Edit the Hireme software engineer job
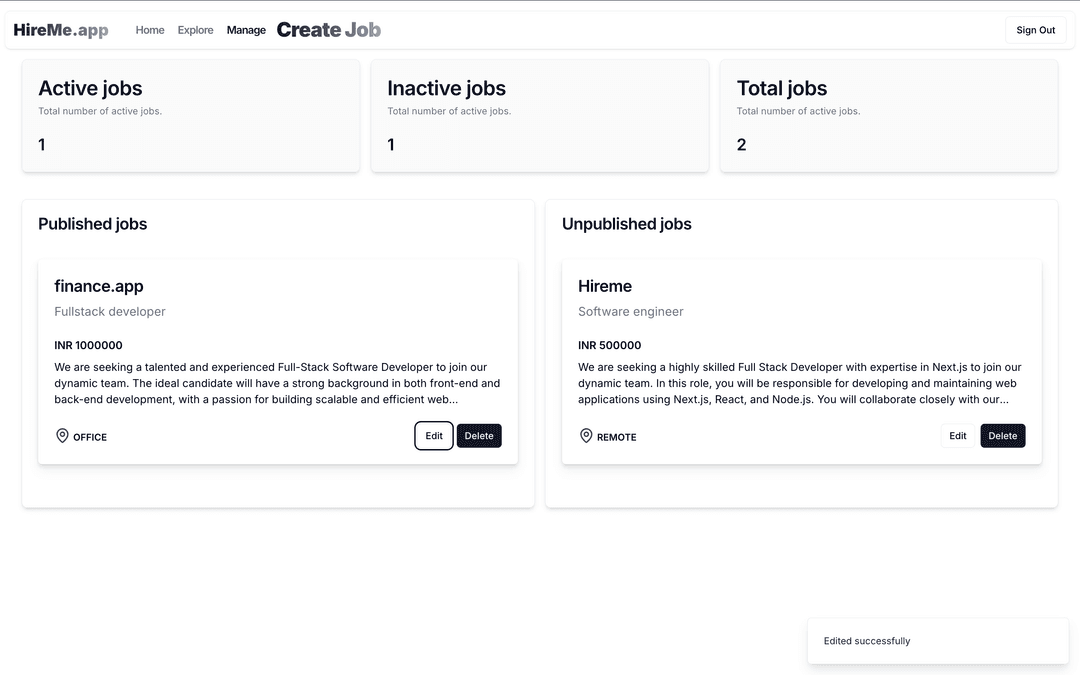Screen dimensions: 1080x675 pos(957,436)
